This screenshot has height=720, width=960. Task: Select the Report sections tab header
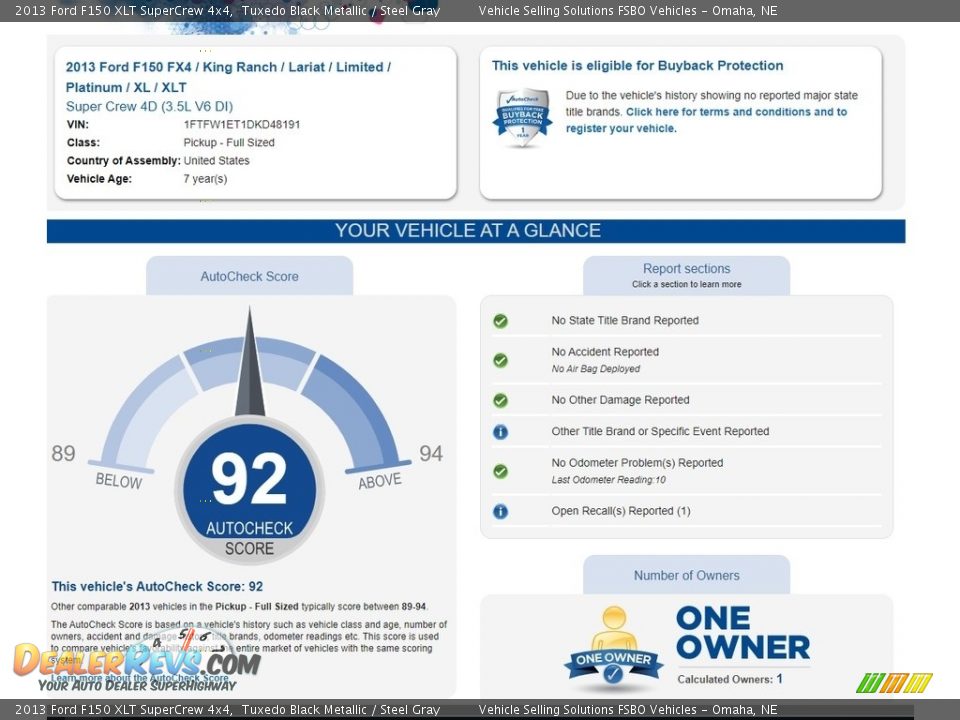tap(686, 275)
